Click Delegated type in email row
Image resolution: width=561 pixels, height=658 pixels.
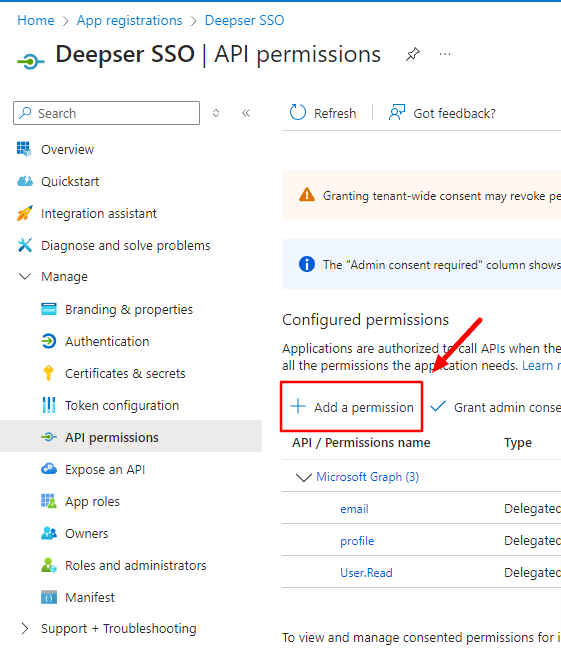(x=532, y=509)
